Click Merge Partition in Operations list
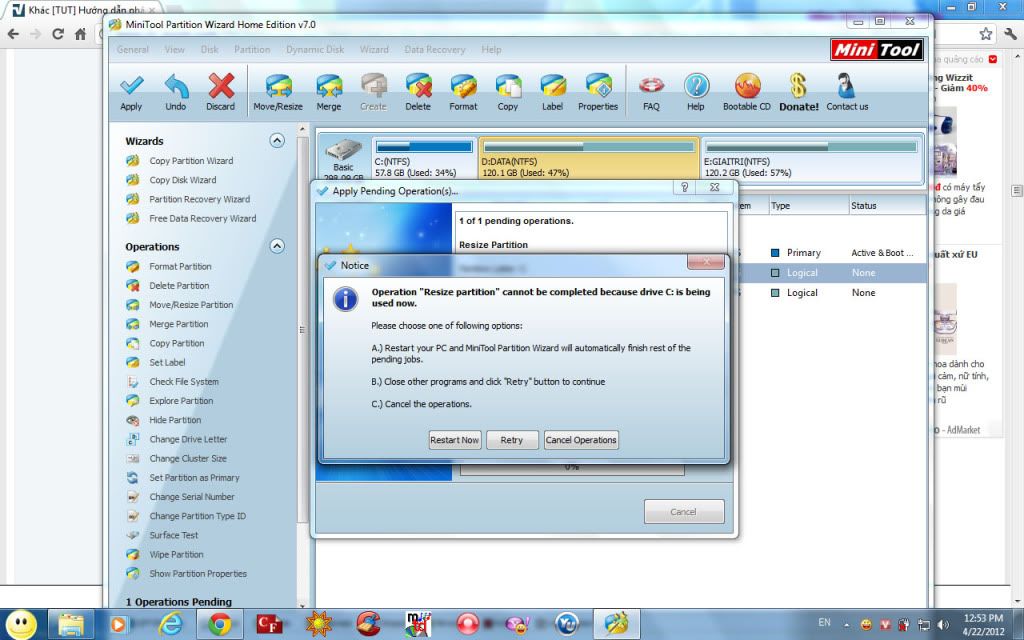Image resolution: width=1024 pixels, height=640 pixels. click(x=178, y=324)
